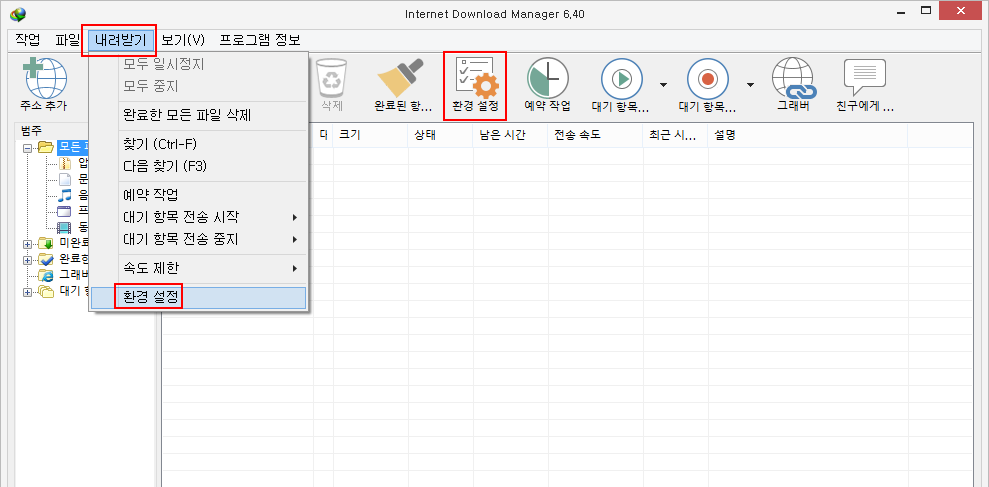Click the Add URL (주소 추가) globe icon

pyautogui.click(x=45, y=77)
